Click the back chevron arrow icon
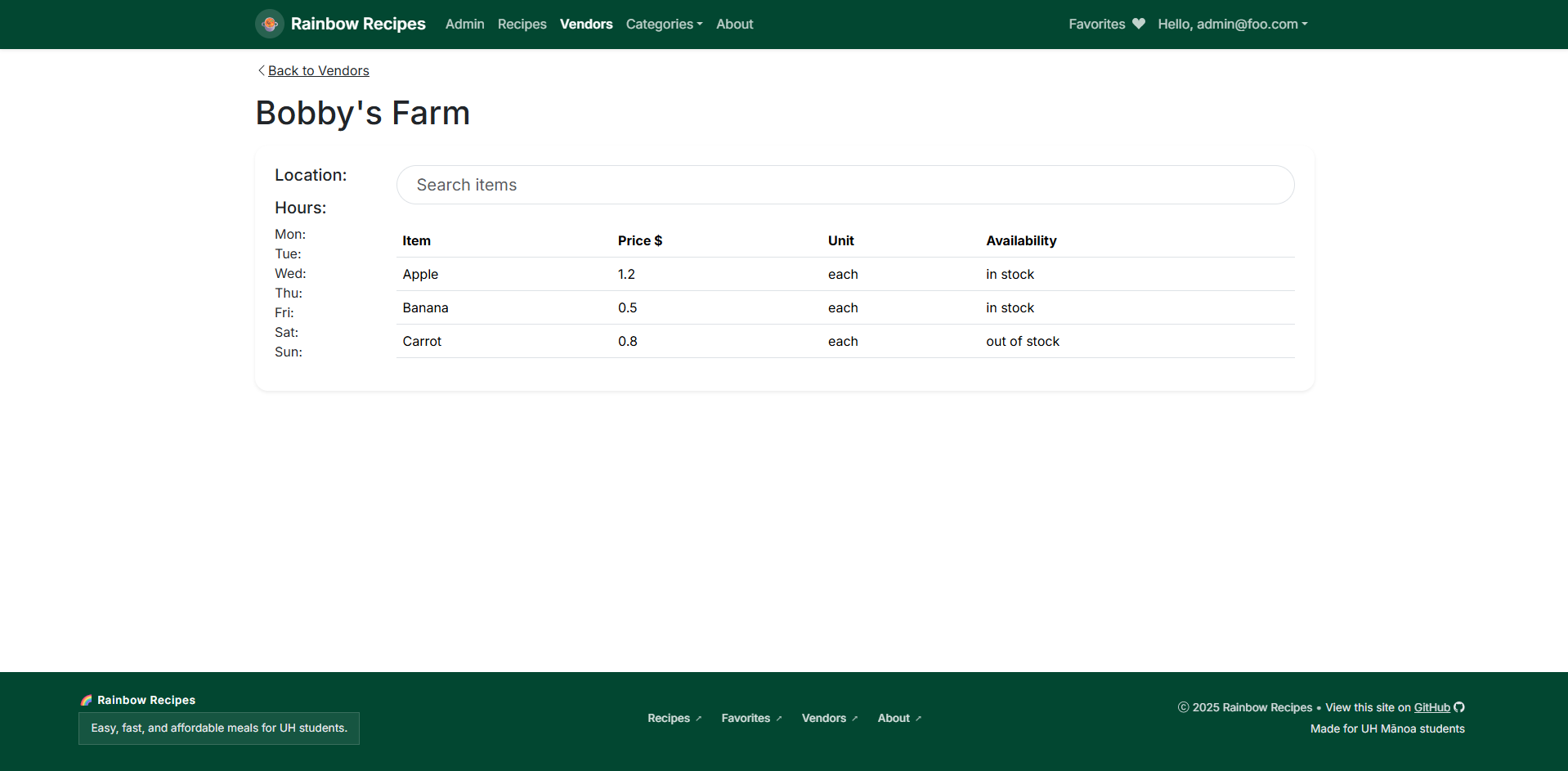Screen dimensions: 1568x771 click(x=261, y=70)
